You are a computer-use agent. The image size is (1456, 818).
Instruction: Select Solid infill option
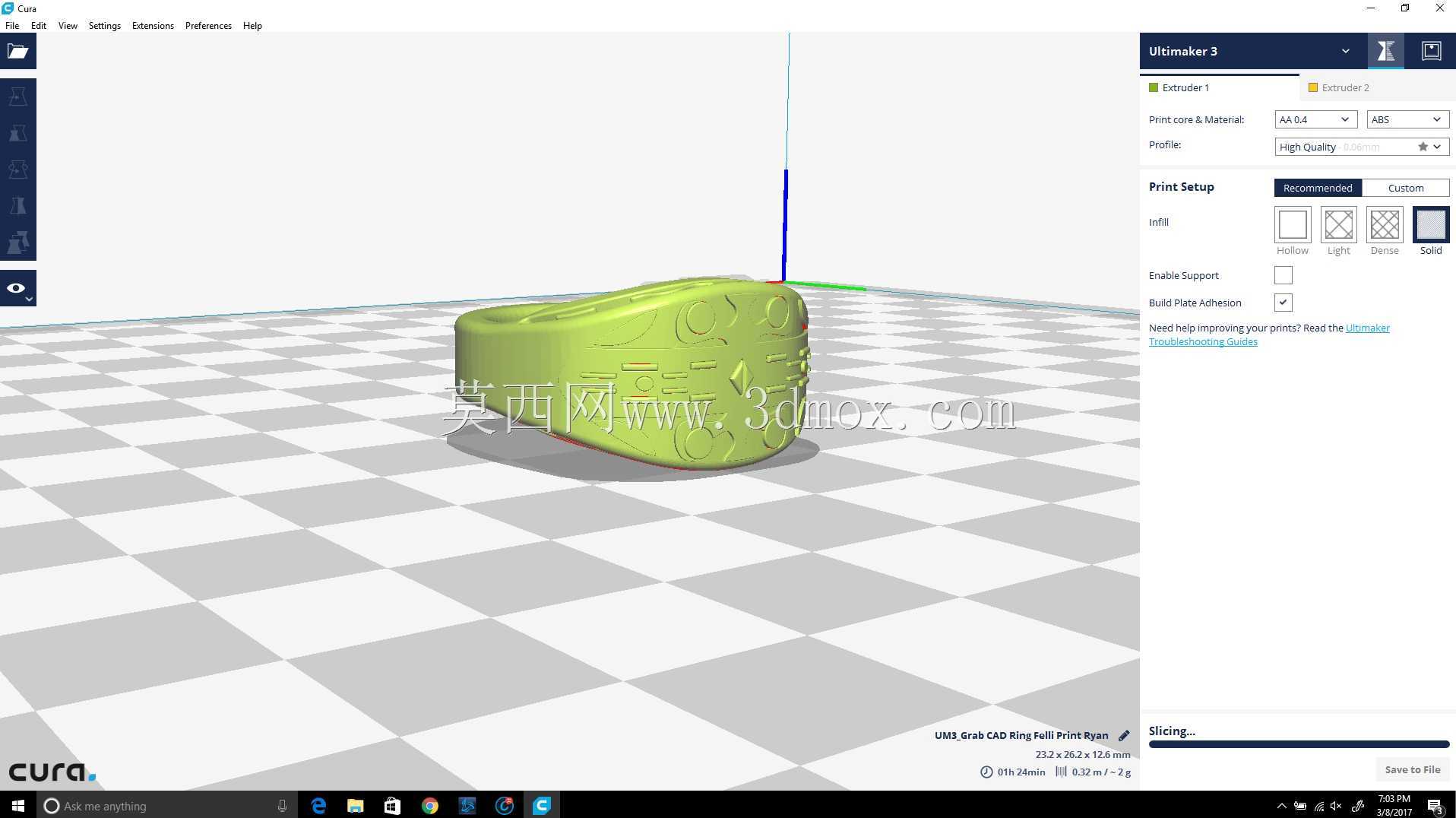point(1431,225)
